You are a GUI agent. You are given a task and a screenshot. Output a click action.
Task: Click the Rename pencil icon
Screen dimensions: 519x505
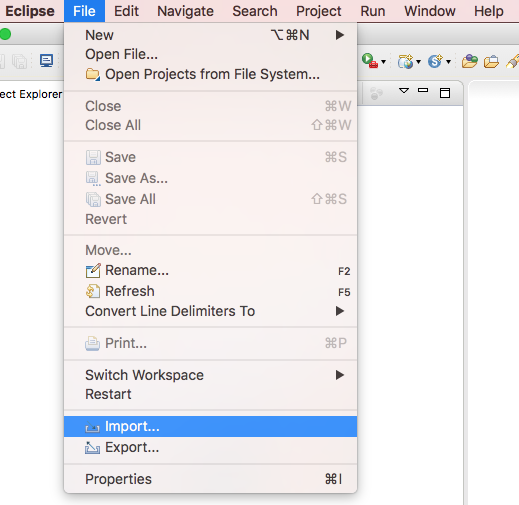[93, 270]
